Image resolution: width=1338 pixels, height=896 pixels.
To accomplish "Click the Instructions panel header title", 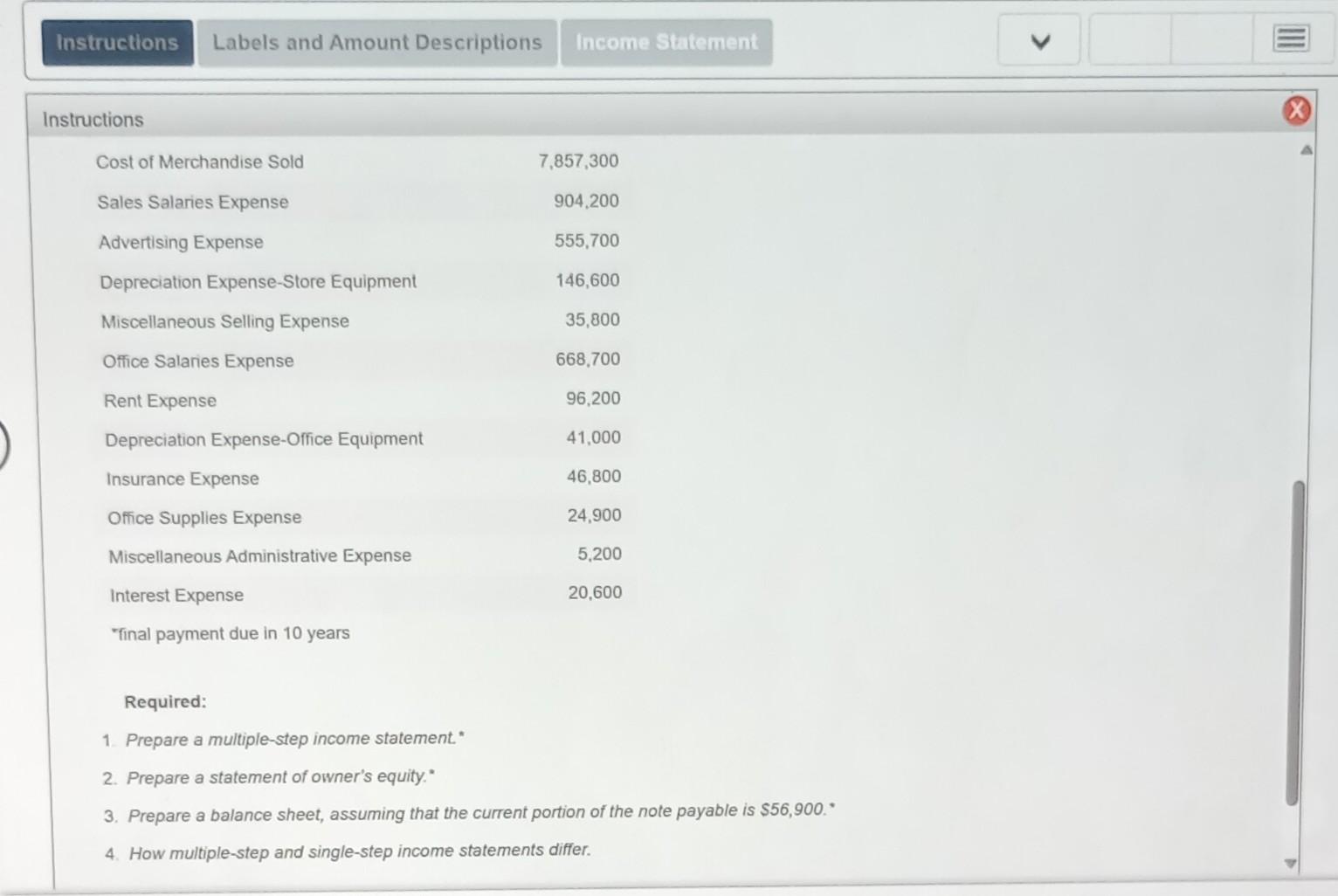I will pyautogui.click(x=93, y=119).
